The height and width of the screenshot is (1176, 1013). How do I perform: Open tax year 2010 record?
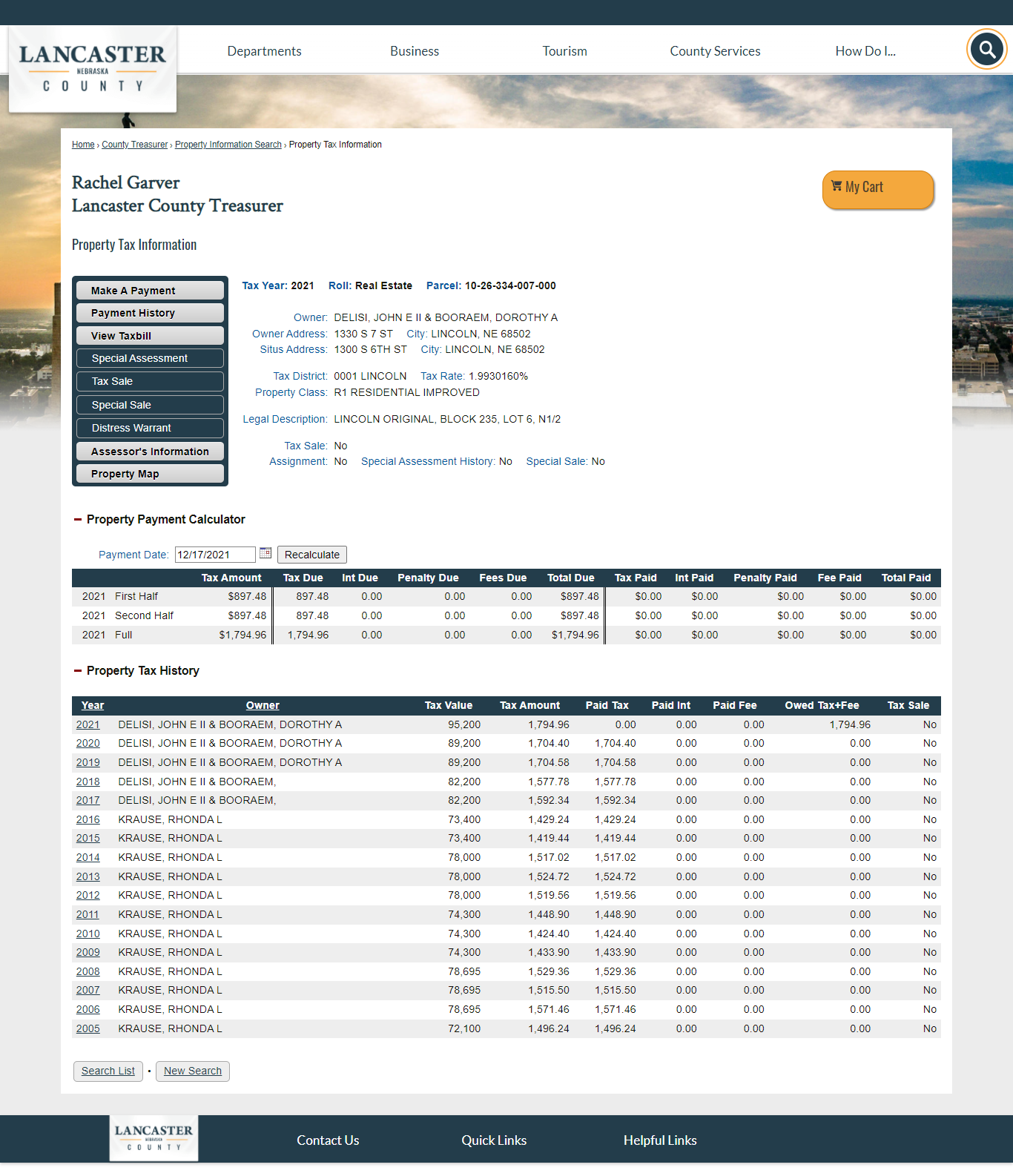click(x=88, y=934)
